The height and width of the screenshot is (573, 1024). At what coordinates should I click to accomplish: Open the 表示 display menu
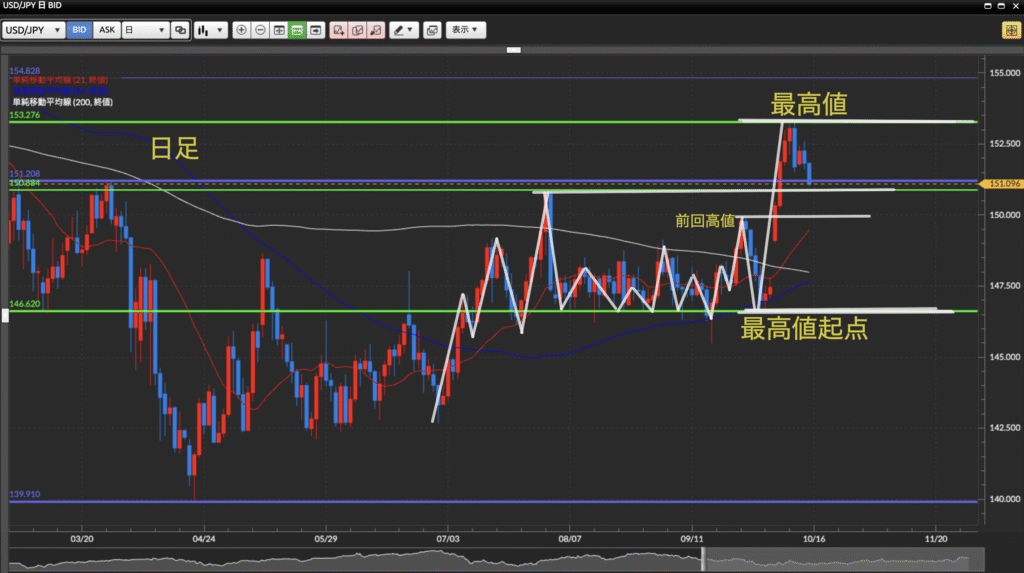click(x=465, y=30)
